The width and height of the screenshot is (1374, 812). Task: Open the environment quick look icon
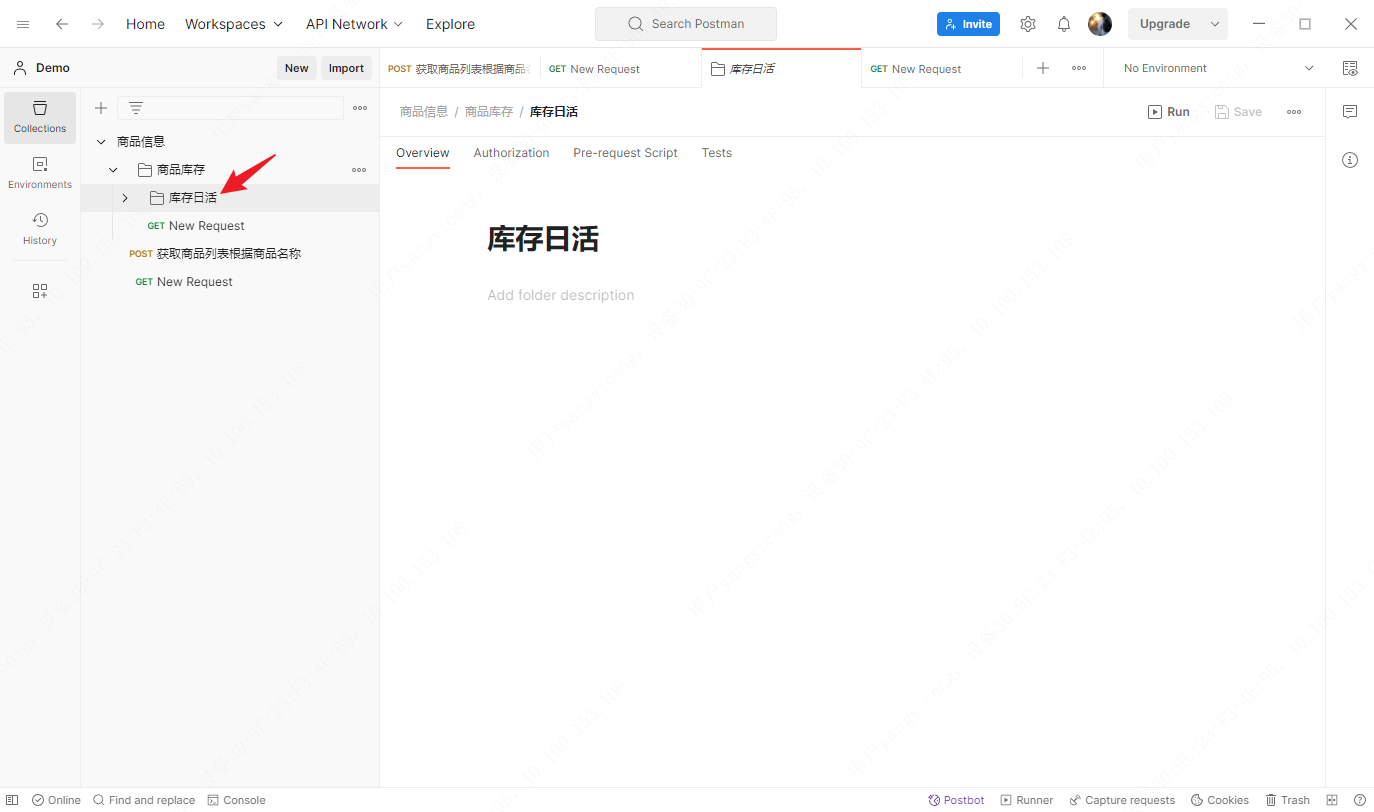[1350, 68]
